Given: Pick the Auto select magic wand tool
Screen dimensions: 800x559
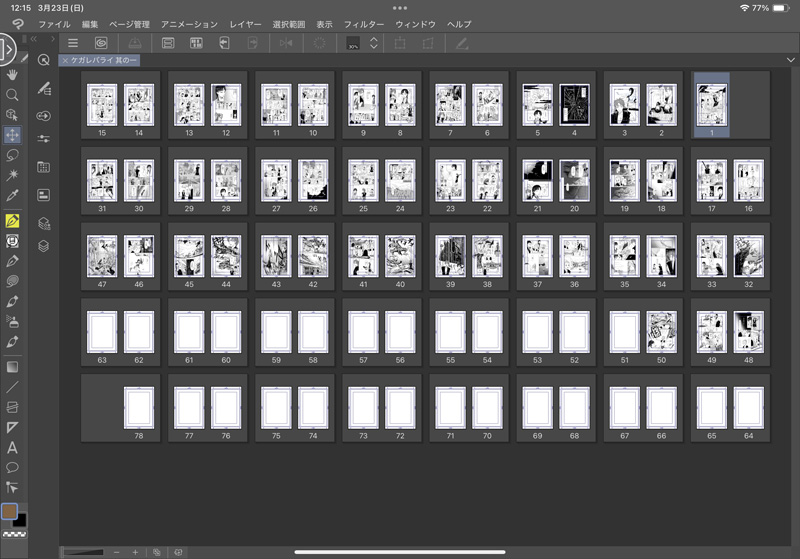Looking at the screenshot, I should [12, 175].
